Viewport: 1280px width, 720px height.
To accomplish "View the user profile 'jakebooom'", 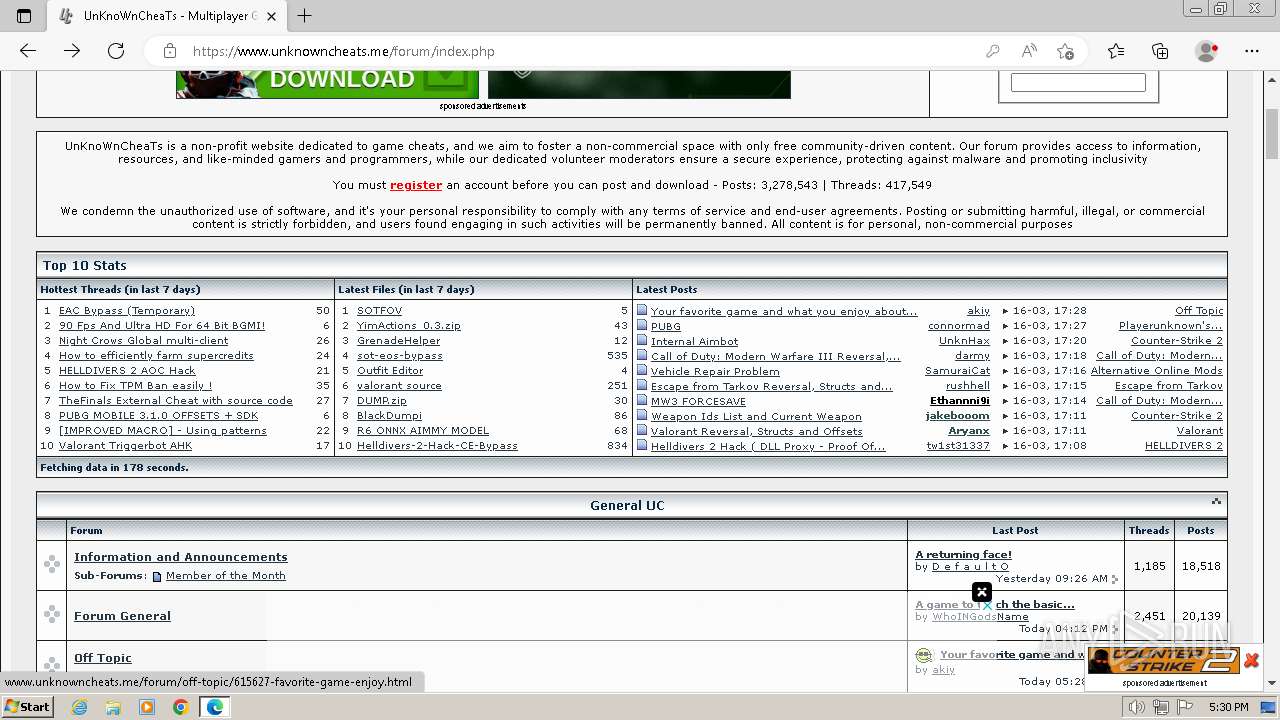I will pyautogui.click(x=958, y=416).
